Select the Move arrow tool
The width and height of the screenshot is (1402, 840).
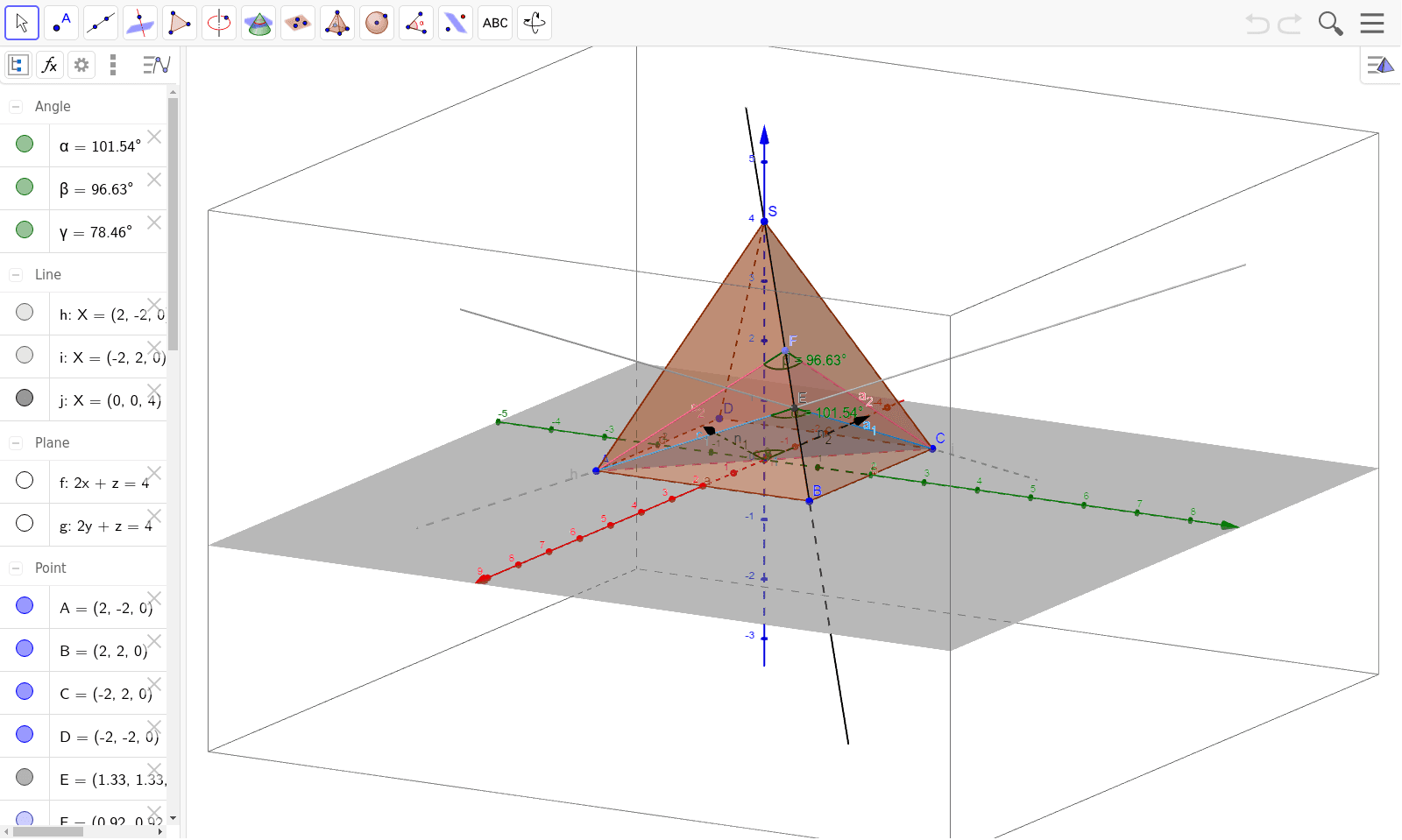point(22,23)
